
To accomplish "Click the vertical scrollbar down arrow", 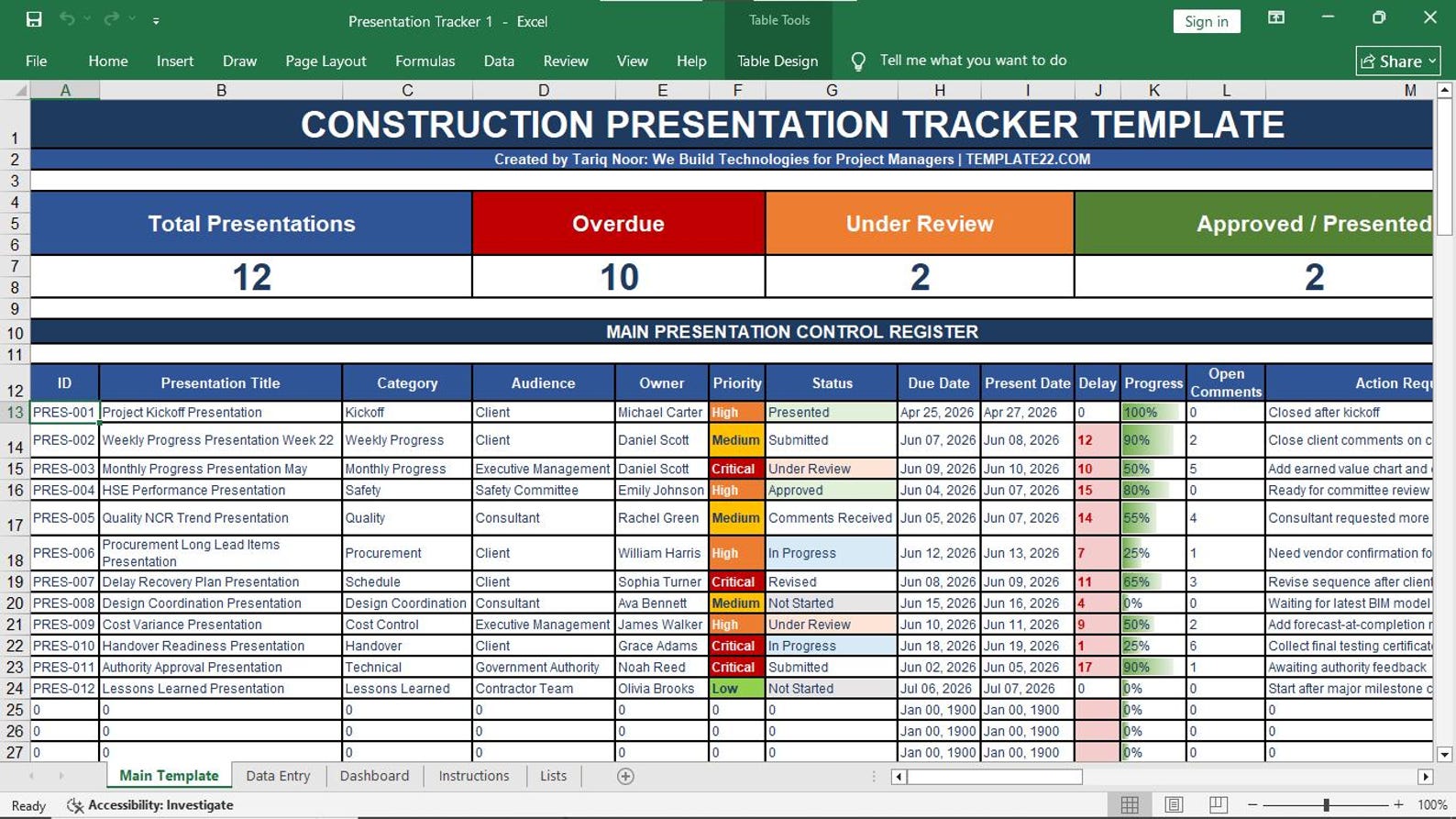I will click(1444, 754).
